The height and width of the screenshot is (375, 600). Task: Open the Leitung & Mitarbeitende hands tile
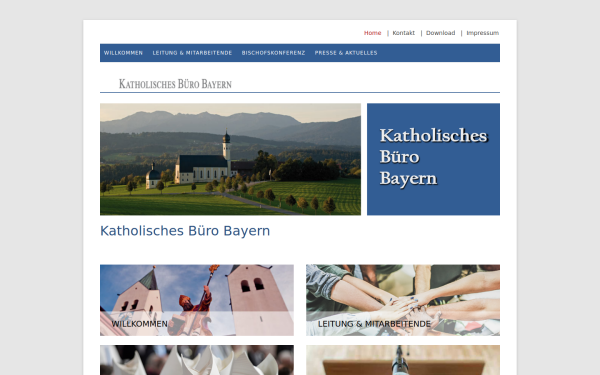click(403, 300)
